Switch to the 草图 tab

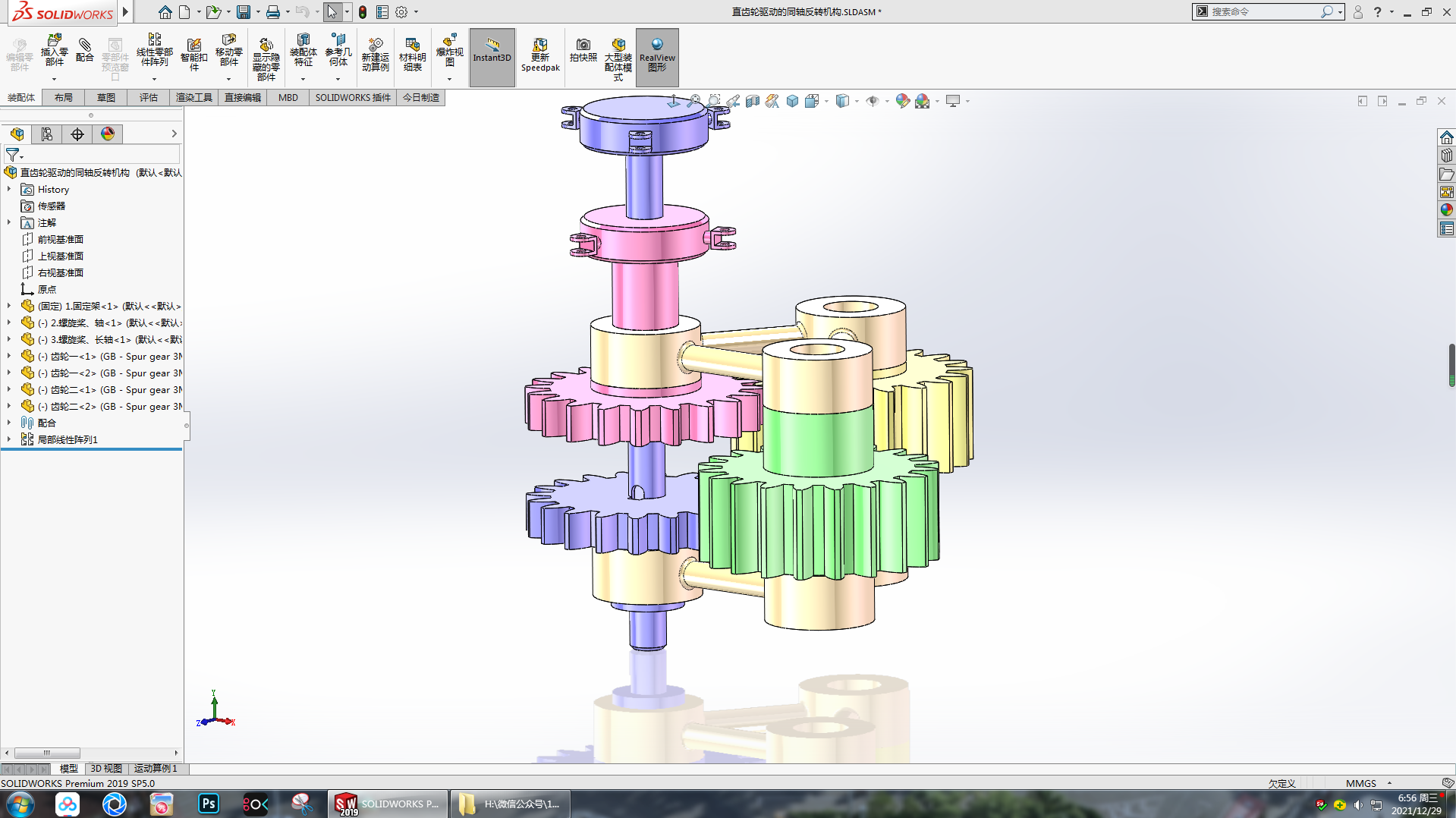[x=106, y=98]
